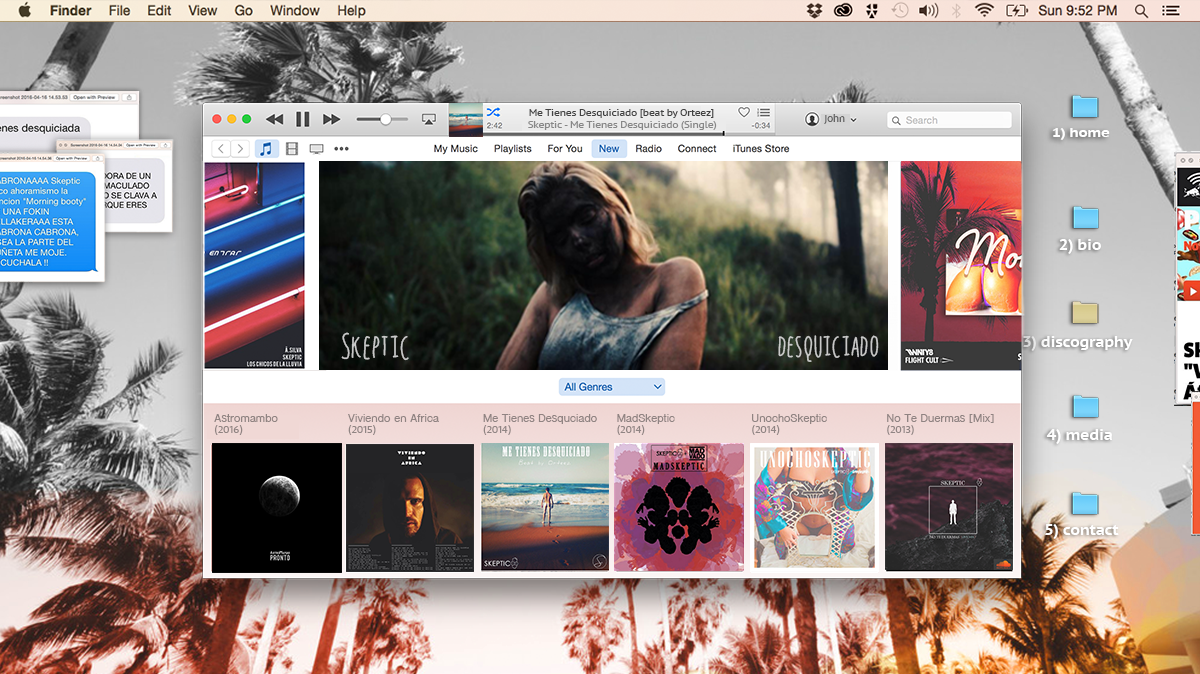Open the File menu
This screenshot has height=674, width=1200.
[x=119, y=10]
